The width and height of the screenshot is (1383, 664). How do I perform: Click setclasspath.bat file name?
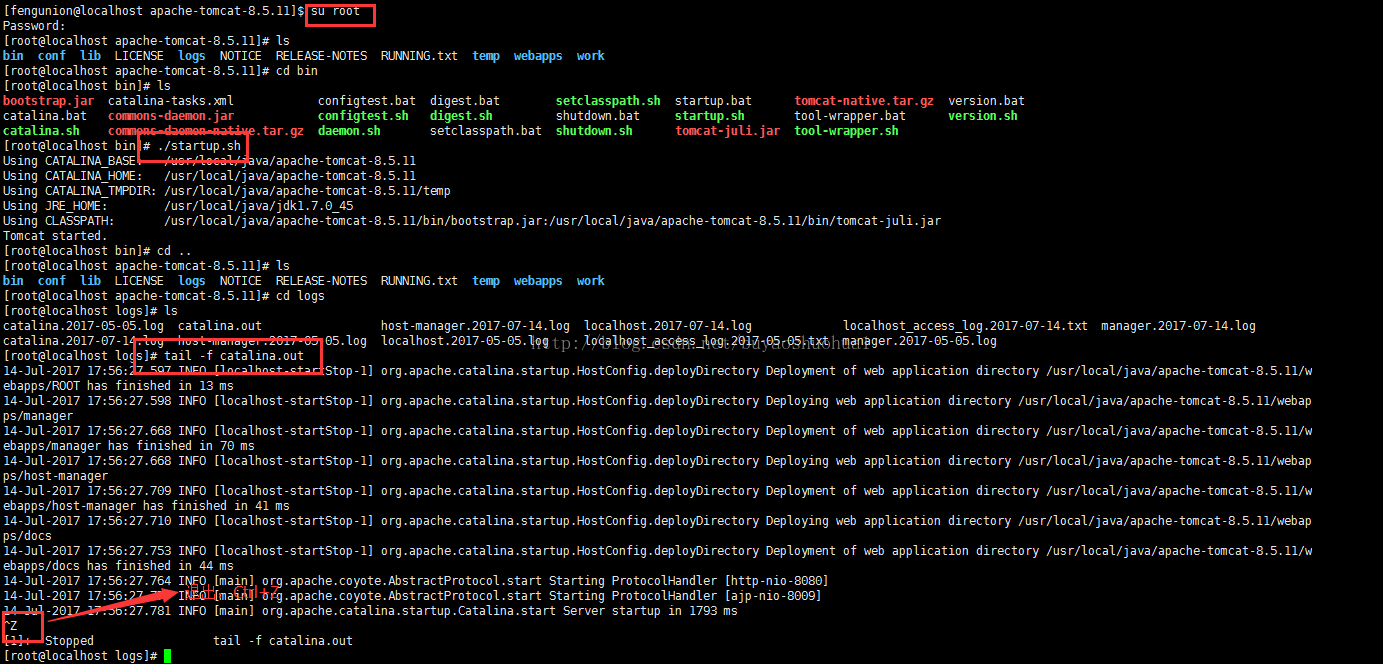point(486,131)
